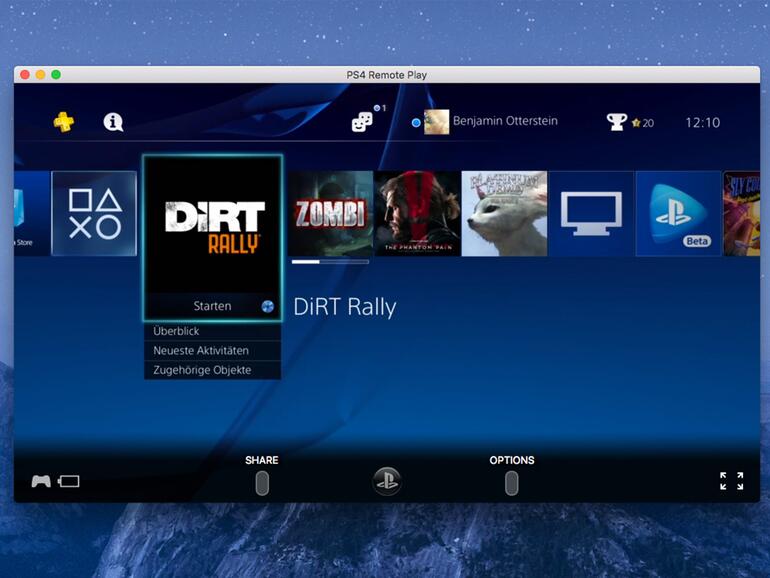Open the PlayStation Plus icon

(64, 122)
